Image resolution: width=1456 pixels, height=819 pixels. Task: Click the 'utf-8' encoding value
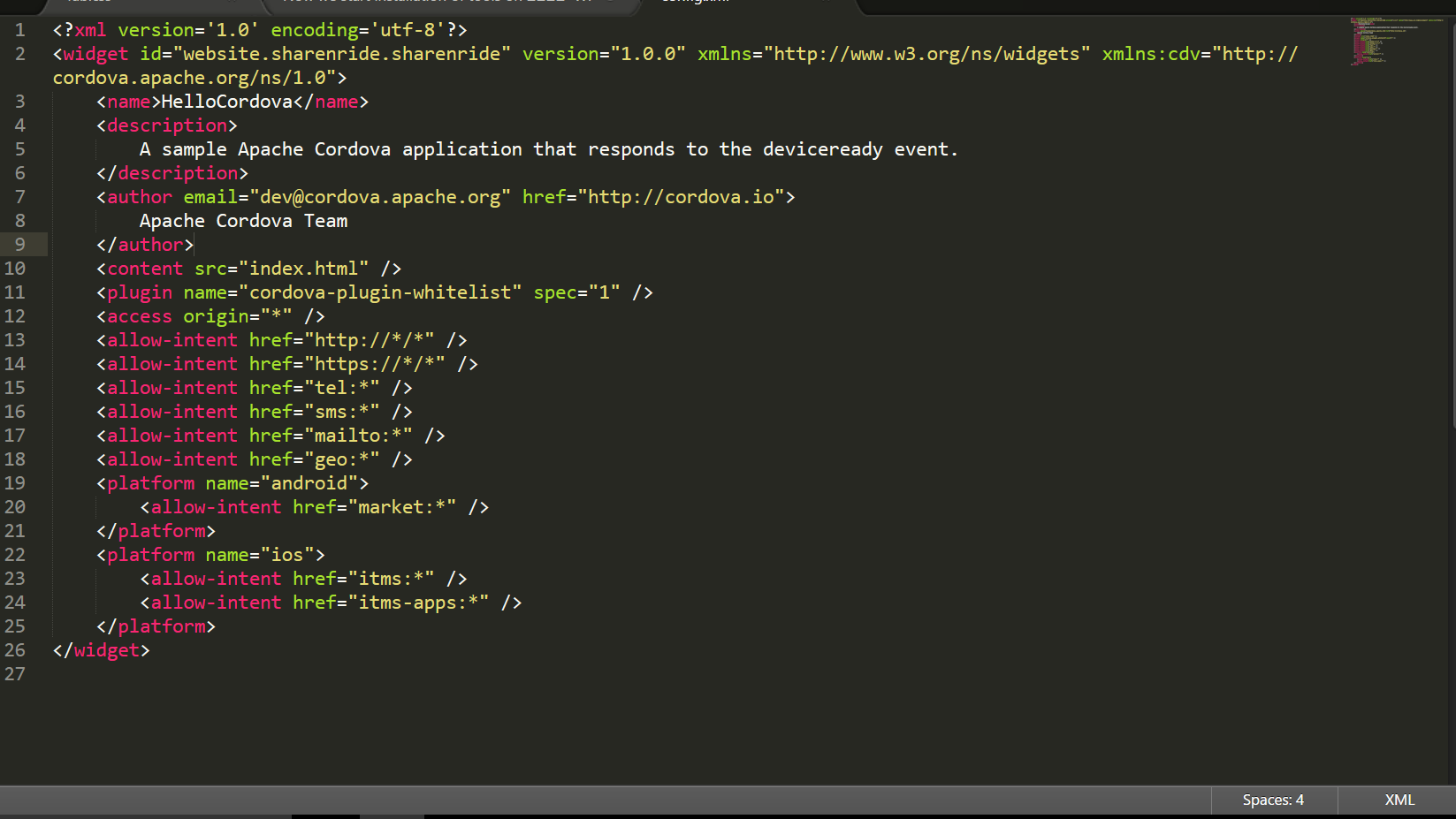pyautogui.click(x=408, y=30)
